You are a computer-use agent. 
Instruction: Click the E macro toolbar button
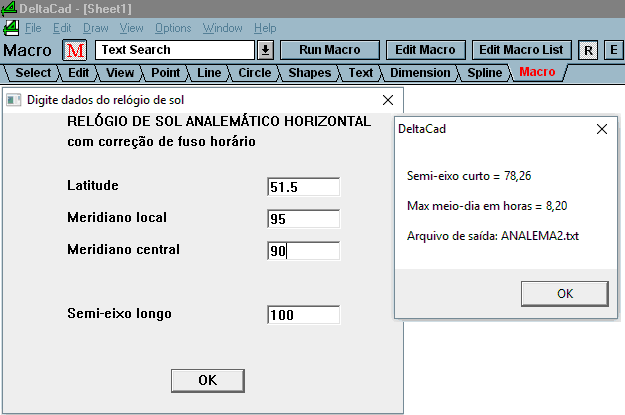(614, 50)
